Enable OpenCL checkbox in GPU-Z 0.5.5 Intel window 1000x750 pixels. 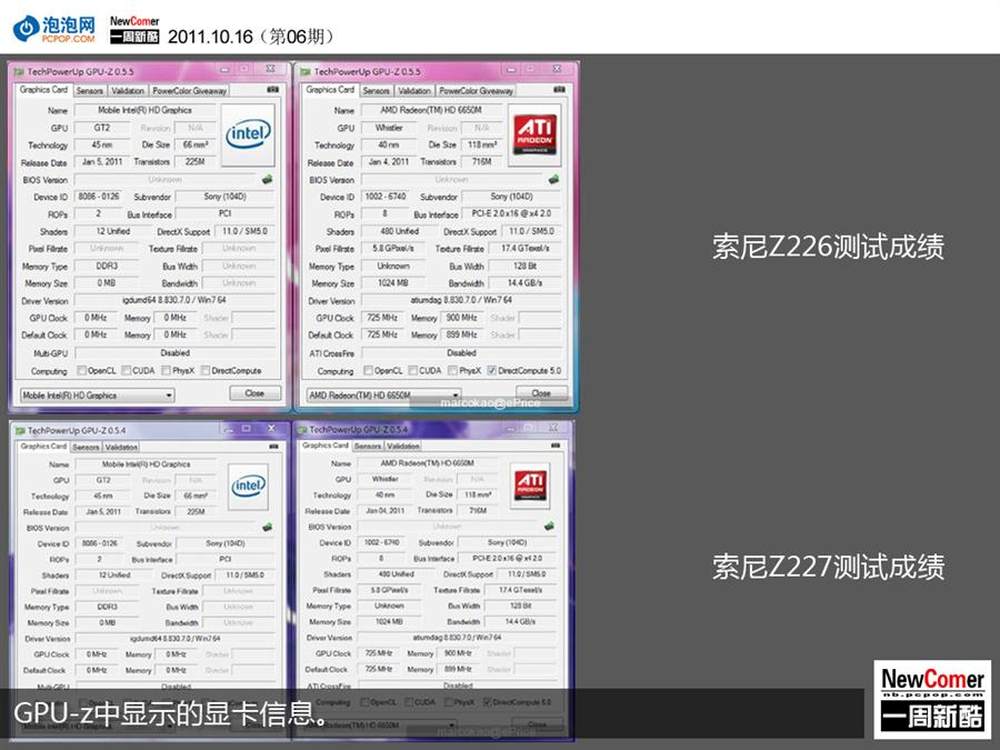click(82, 371)
